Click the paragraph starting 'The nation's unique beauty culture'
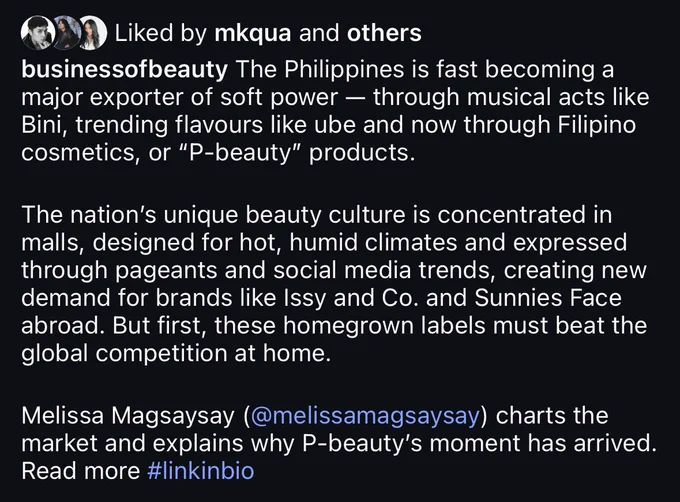680x502 pixels. (x=334, y=284)
